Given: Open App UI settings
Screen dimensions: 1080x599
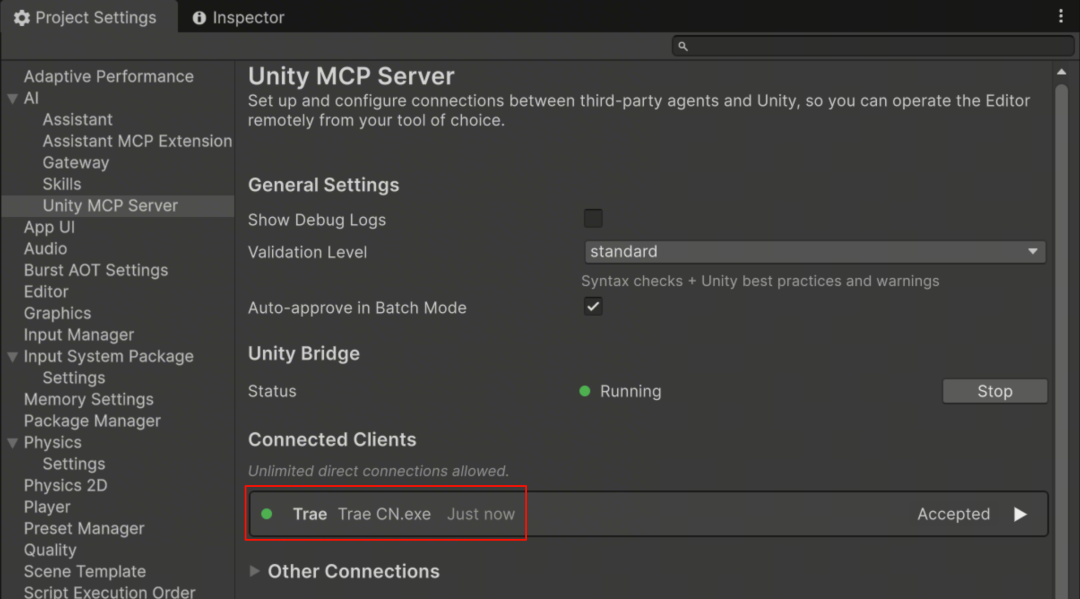Looking at the screenshot, I should pyautogui.click(x=49, y=227).
